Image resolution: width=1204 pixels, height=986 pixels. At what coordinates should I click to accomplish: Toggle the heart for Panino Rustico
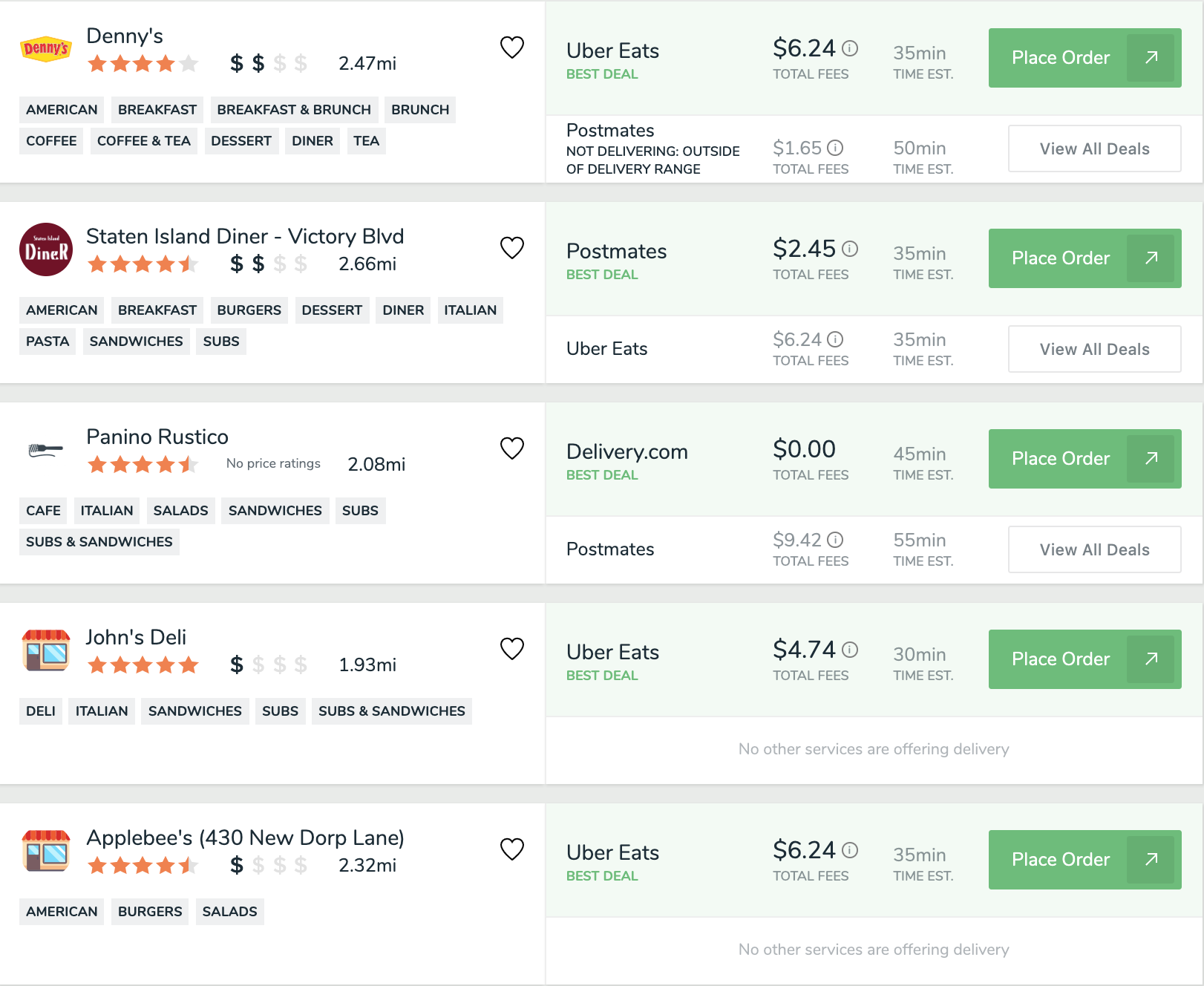(x=512, y=448)
